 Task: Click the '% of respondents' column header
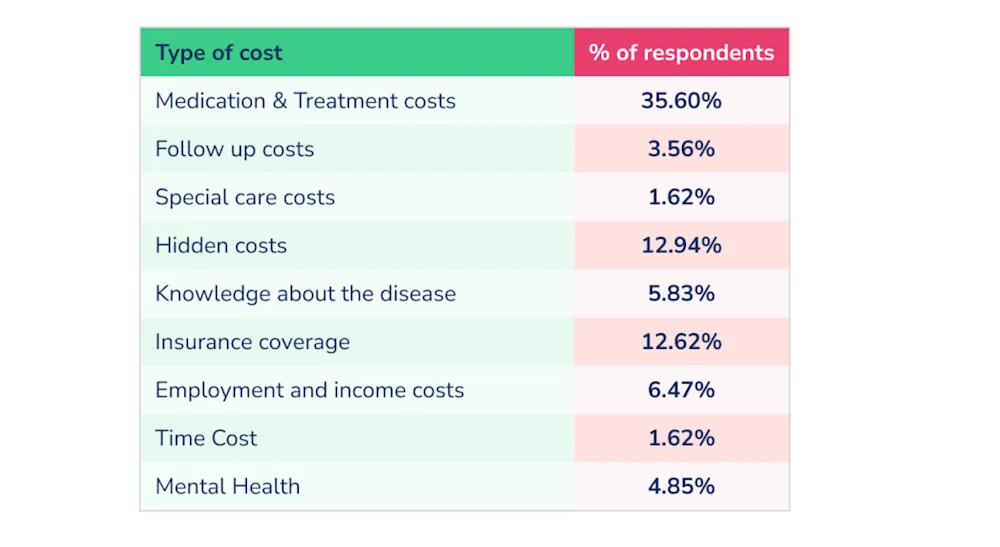pyautogui.click(x=681, y=52)
